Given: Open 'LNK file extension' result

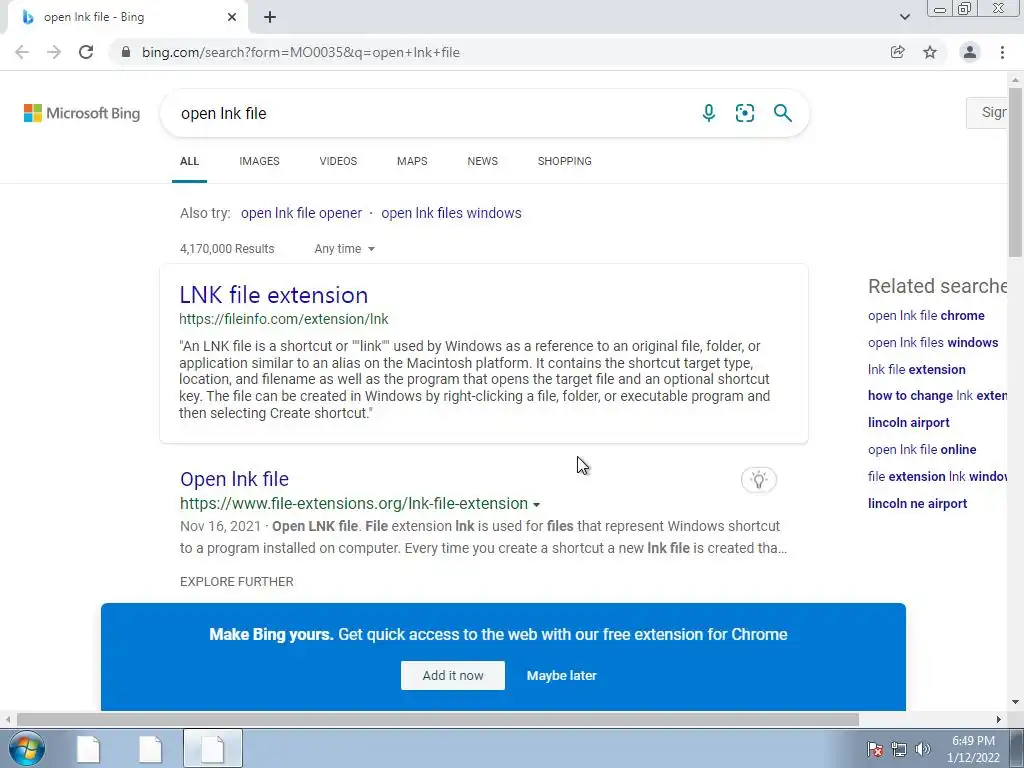Looking at the screenshot, I should pyautogui.click(x=274, y=295).
